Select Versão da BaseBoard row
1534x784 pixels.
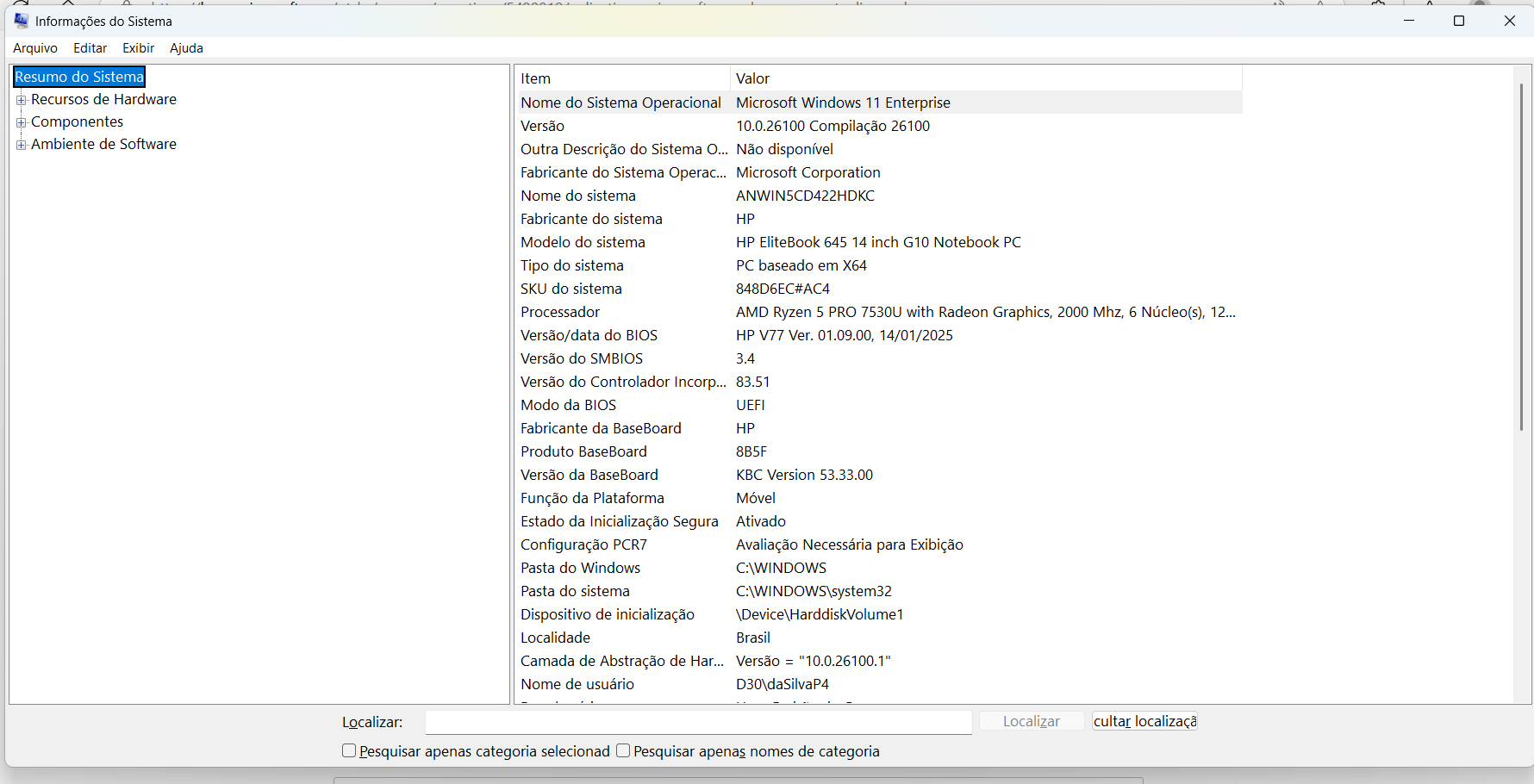click(x=880, y=475)
